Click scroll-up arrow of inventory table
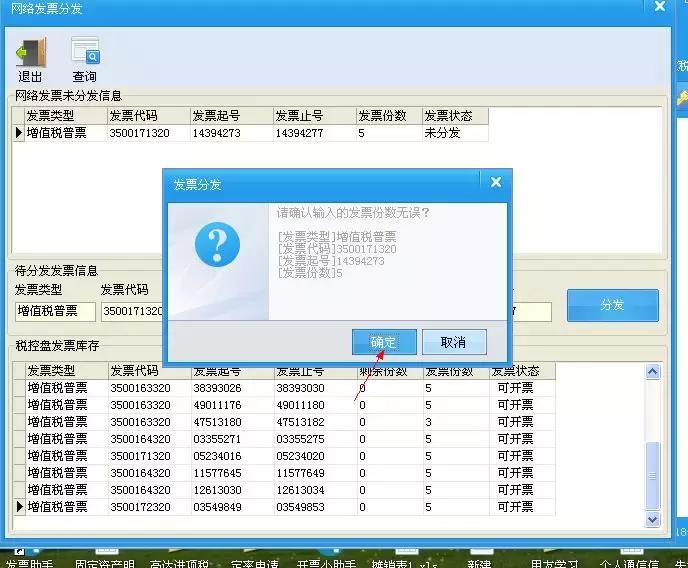This screenshot has height=568, width=688. coord(652,372)
